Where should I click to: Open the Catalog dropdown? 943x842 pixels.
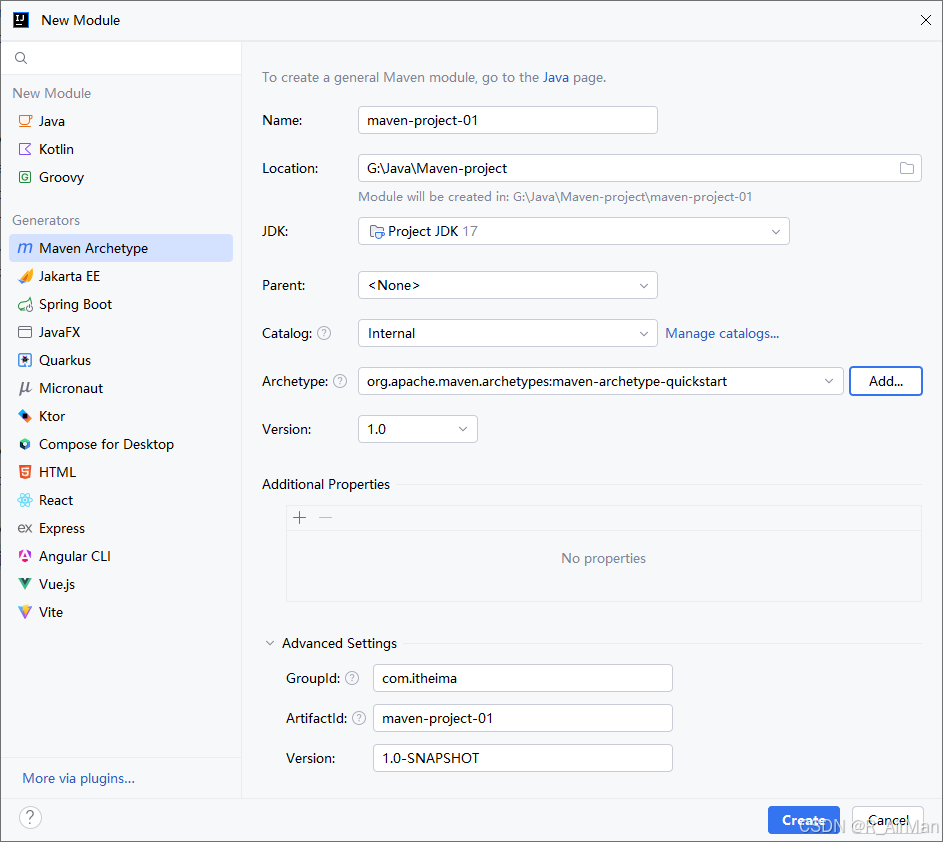(508, 333)
